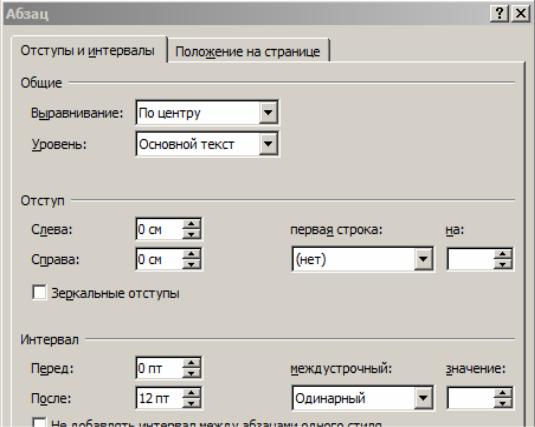Decrease the значение line spacing value
The image size is (535, 427).
[503, 403]
